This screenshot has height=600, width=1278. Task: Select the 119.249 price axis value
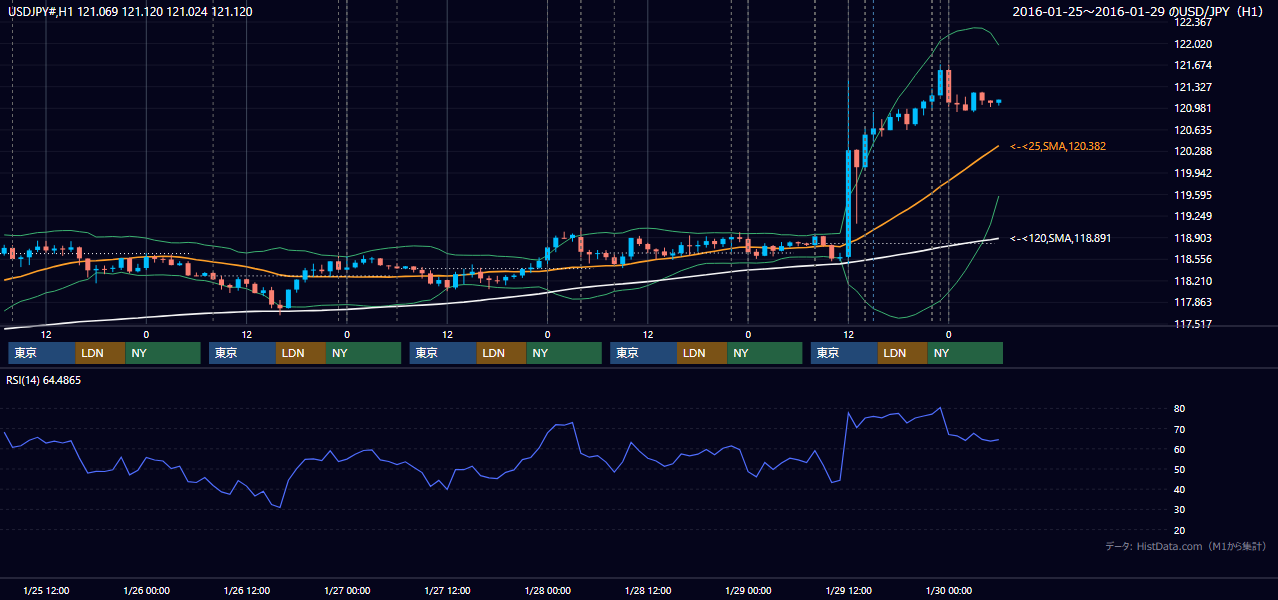(1194, 216)
